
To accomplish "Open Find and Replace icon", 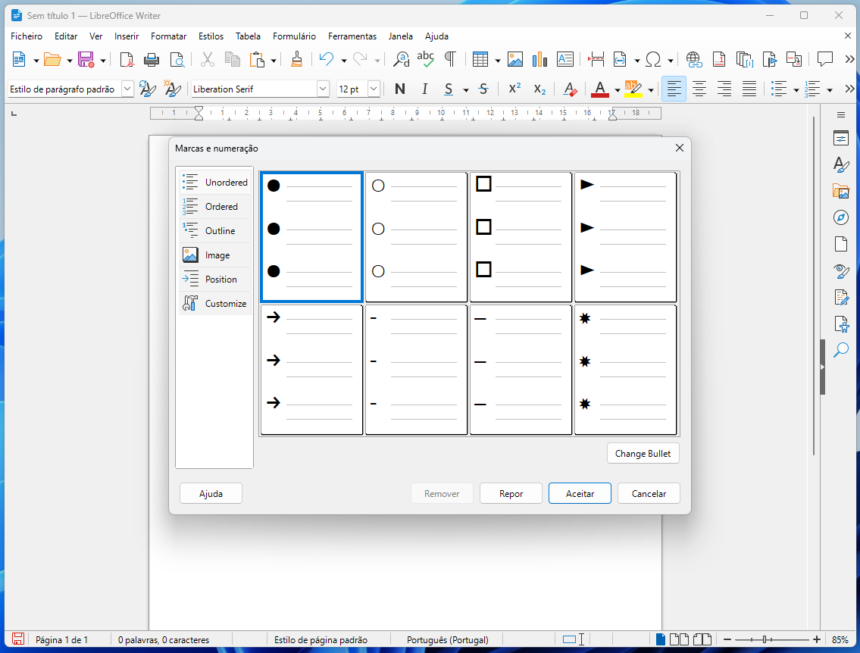I will pyautogui.click(x=401, y=59).
